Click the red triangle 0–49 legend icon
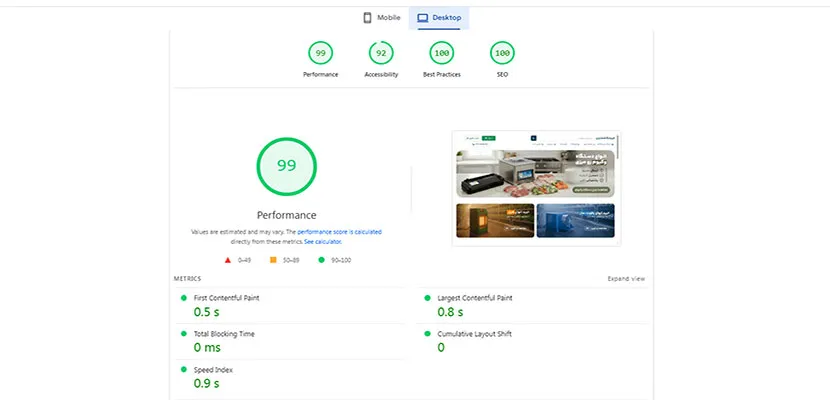 (228, 260)
